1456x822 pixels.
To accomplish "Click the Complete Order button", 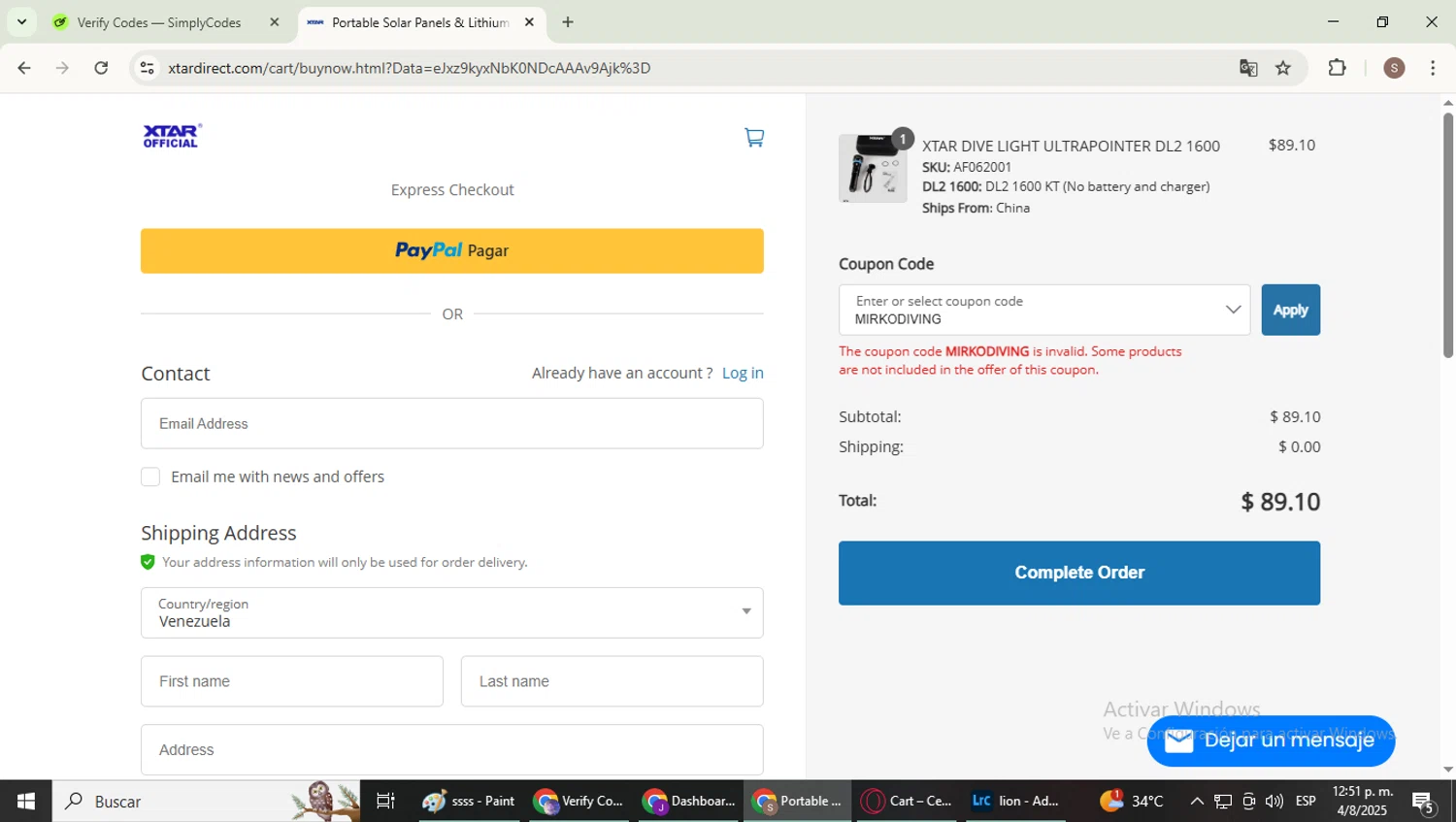I will click(1079, 573).
